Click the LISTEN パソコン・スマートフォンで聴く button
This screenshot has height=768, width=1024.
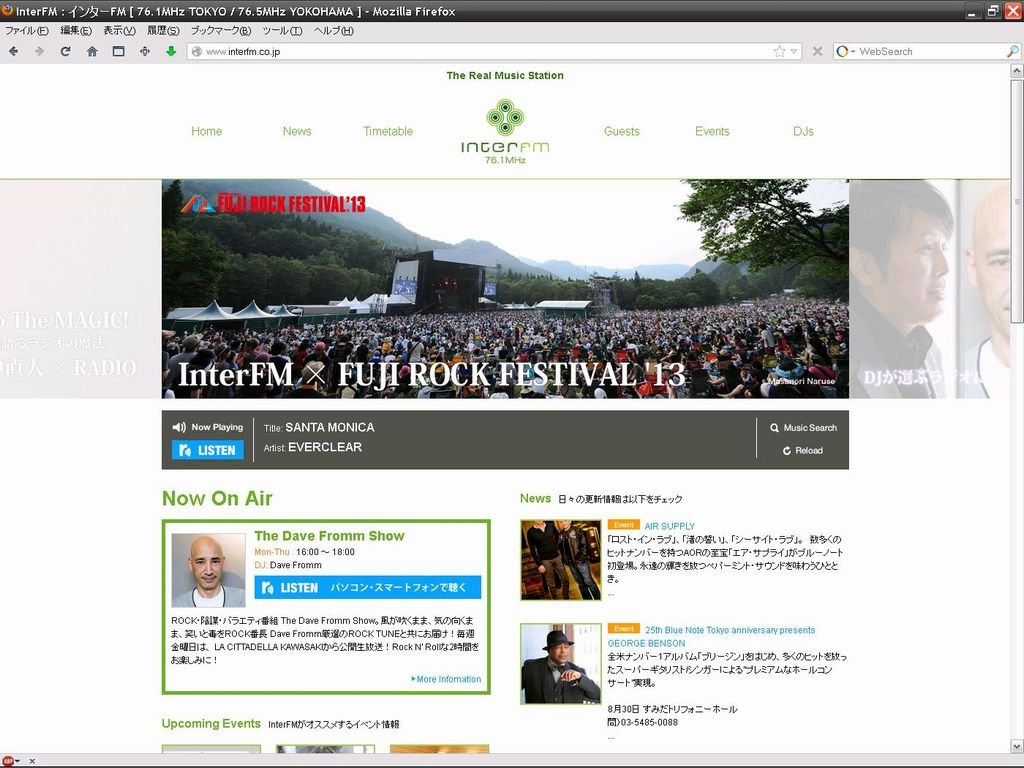[368, 587]
